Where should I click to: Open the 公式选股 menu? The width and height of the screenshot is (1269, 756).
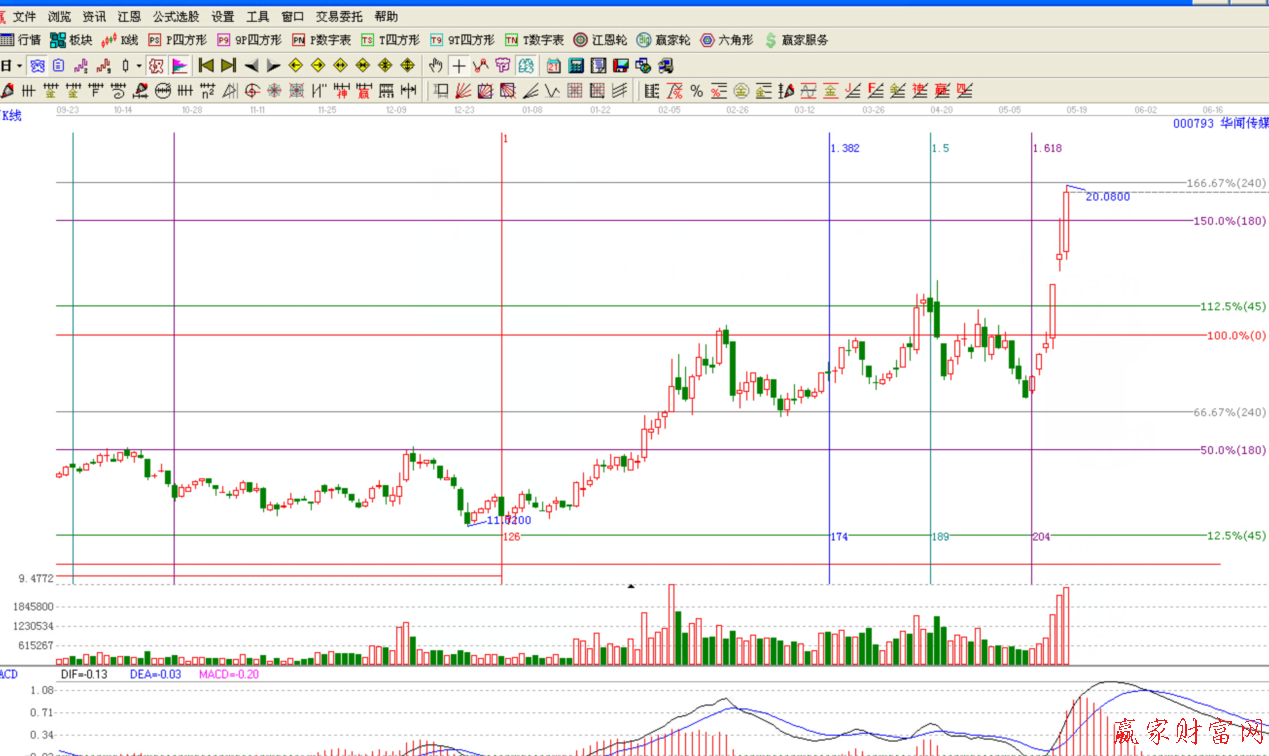pyautogui.click(x=176, y=17)
